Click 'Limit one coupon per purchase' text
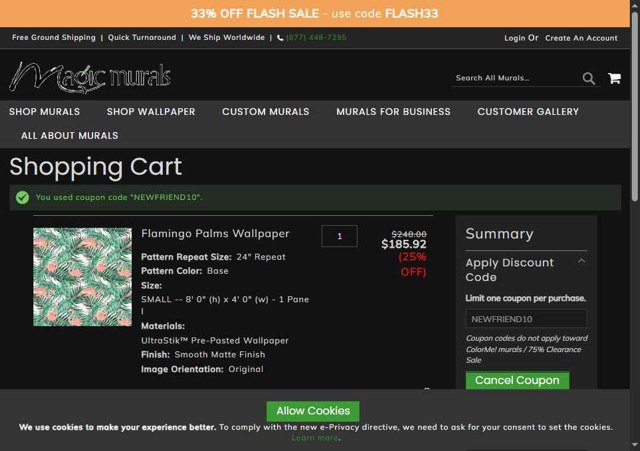The image size is (640, 451). pos(526,298)
